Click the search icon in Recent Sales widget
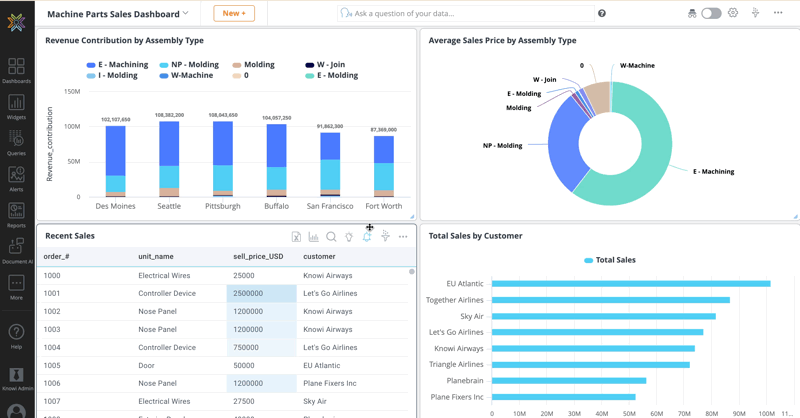The image size is (800, 418). (331, 237)
